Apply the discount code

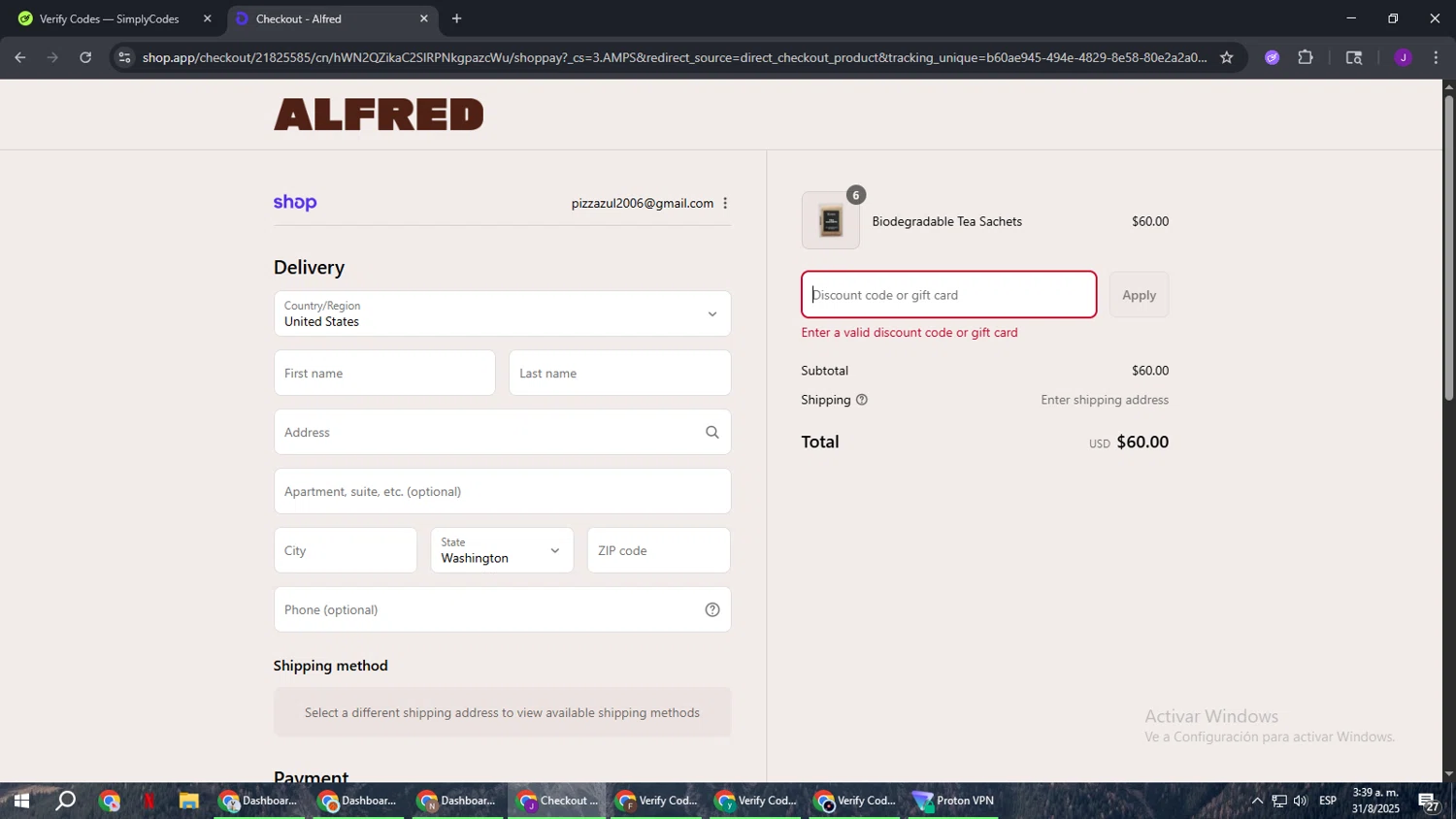coord(1139,294)
